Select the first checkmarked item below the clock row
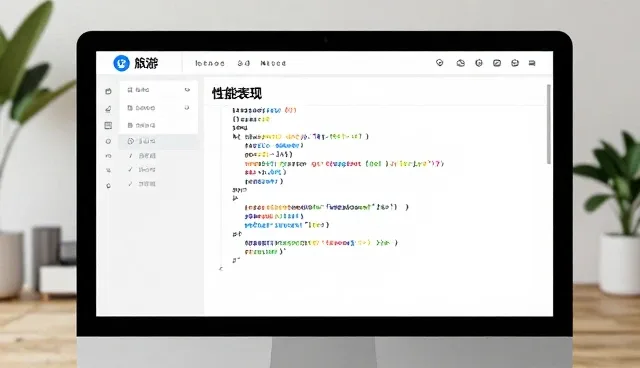This screenshot has height=368, width=640. 142,156
